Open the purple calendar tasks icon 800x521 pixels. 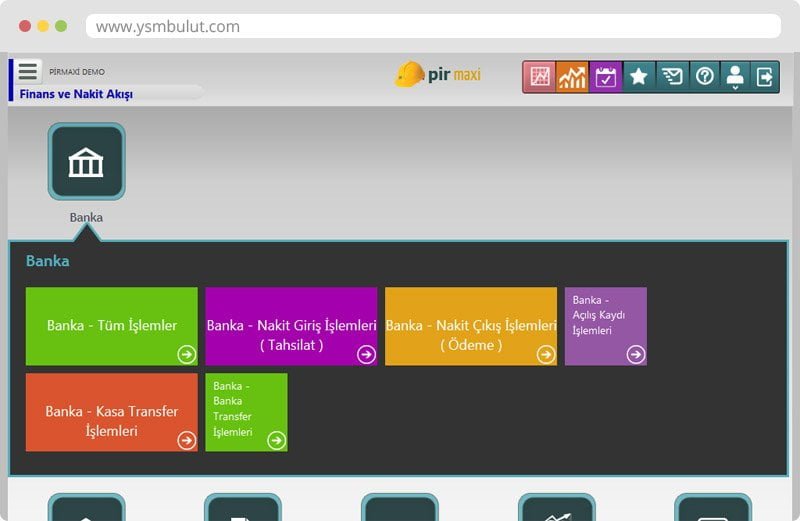(x=606, y=77)
